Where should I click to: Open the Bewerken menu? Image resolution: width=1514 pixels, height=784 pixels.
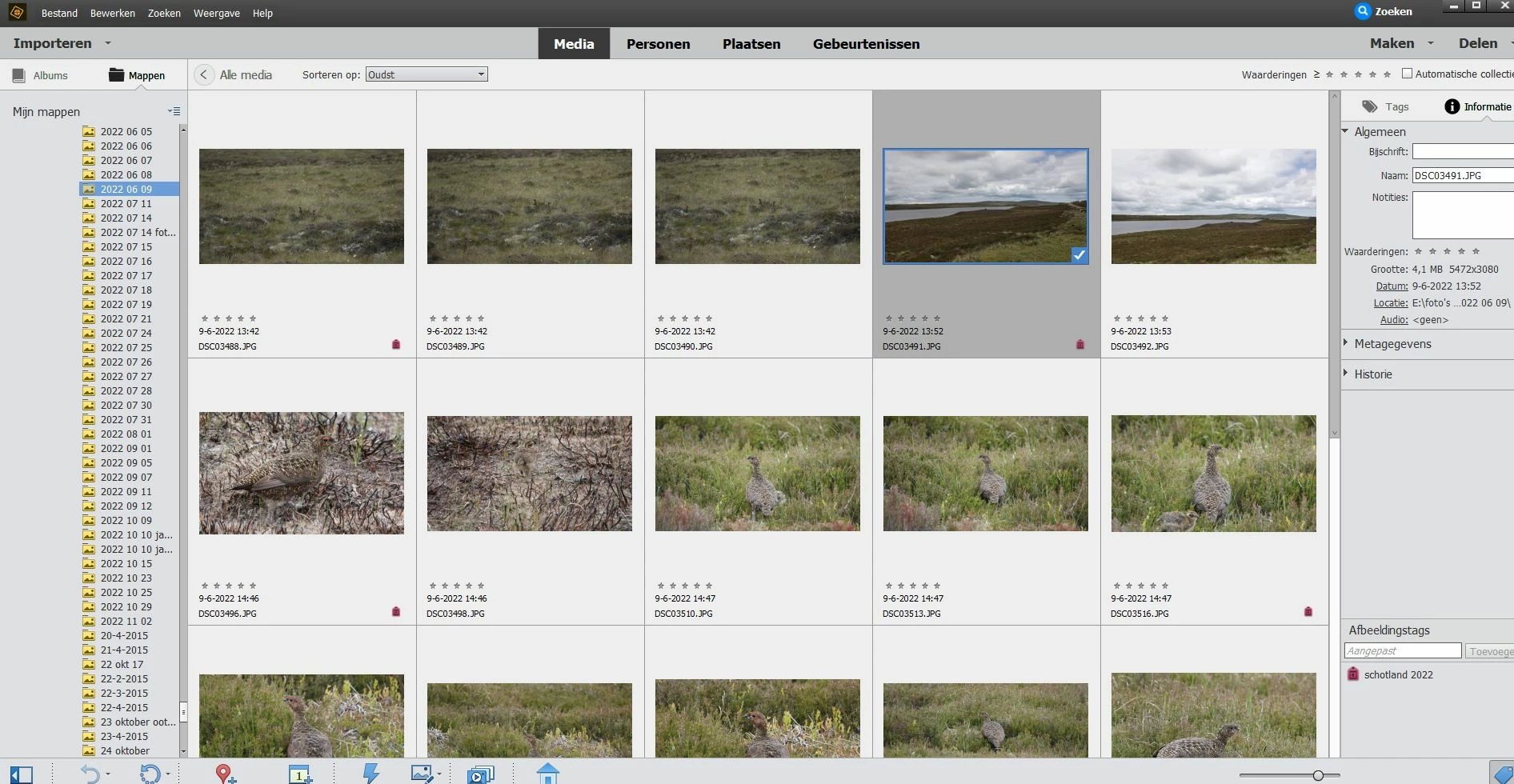pyautogui.click(x=113, y=13)
